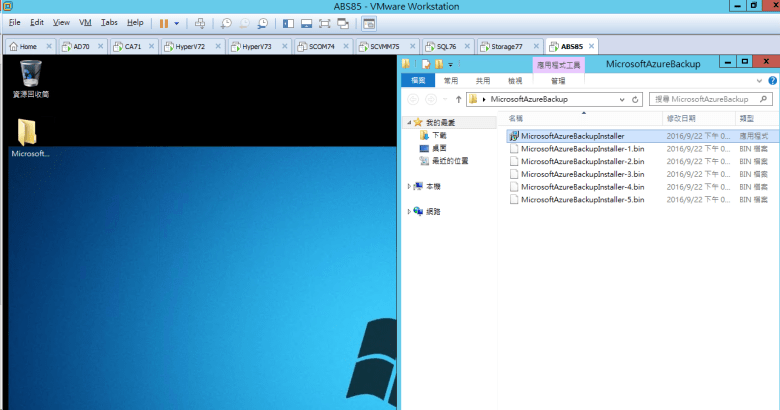
Task: Click the VMware pause button
Action: 163,22
